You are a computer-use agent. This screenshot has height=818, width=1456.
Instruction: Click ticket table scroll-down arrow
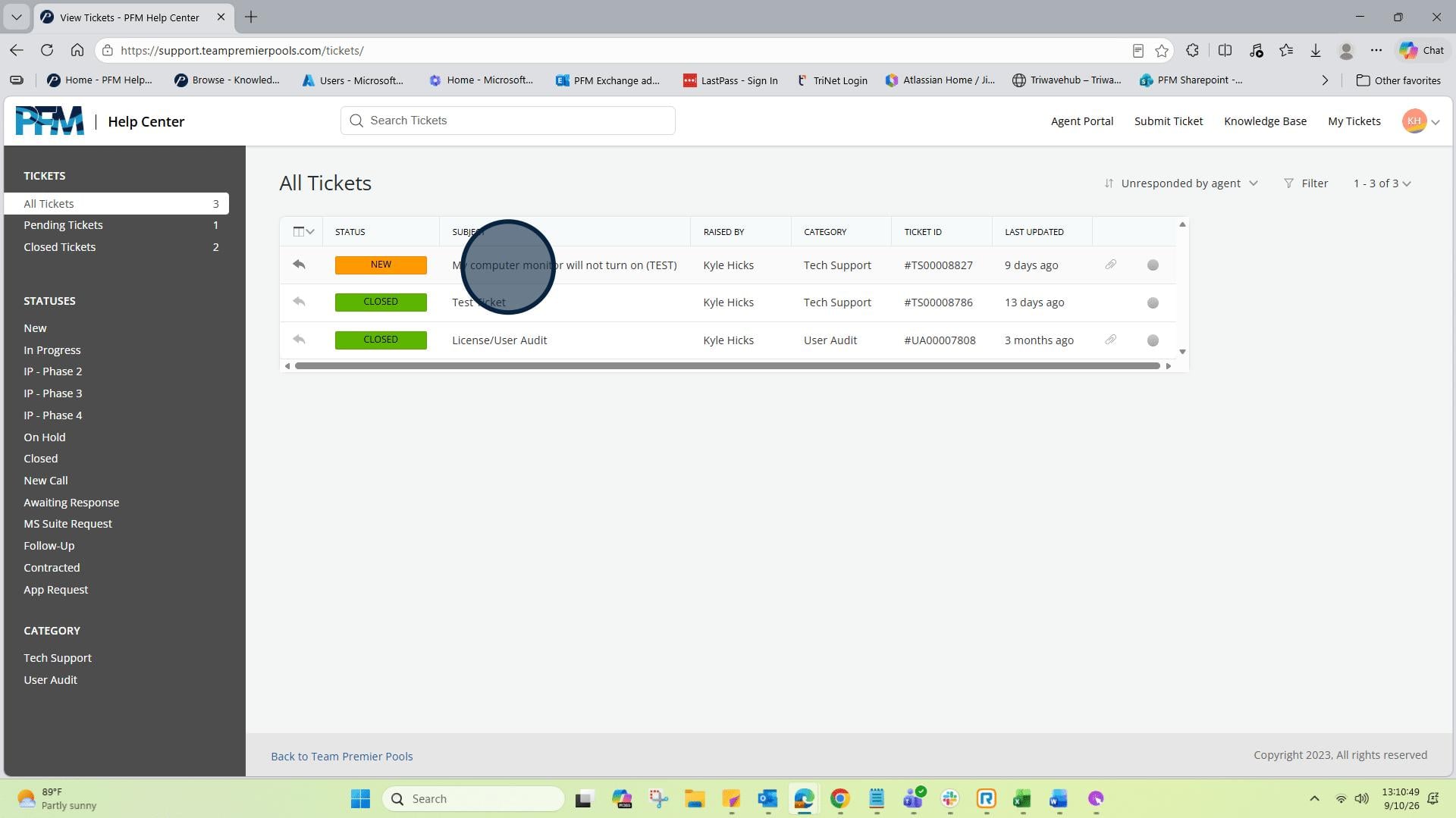pyautogui.click(x=1181, y=352)
